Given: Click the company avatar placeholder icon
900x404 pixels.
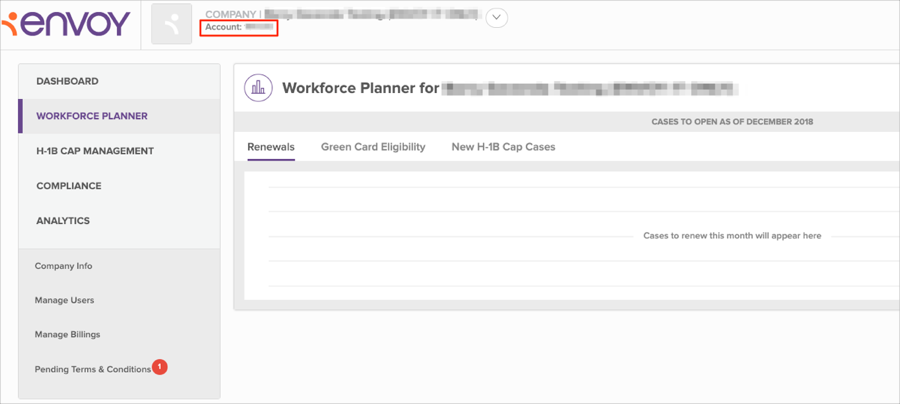Looking at the screenshot, I should (x=171, y=24).
